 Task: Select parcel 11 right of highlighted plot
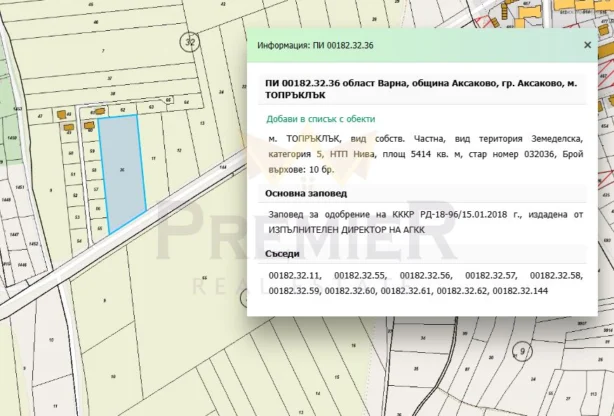153,158
